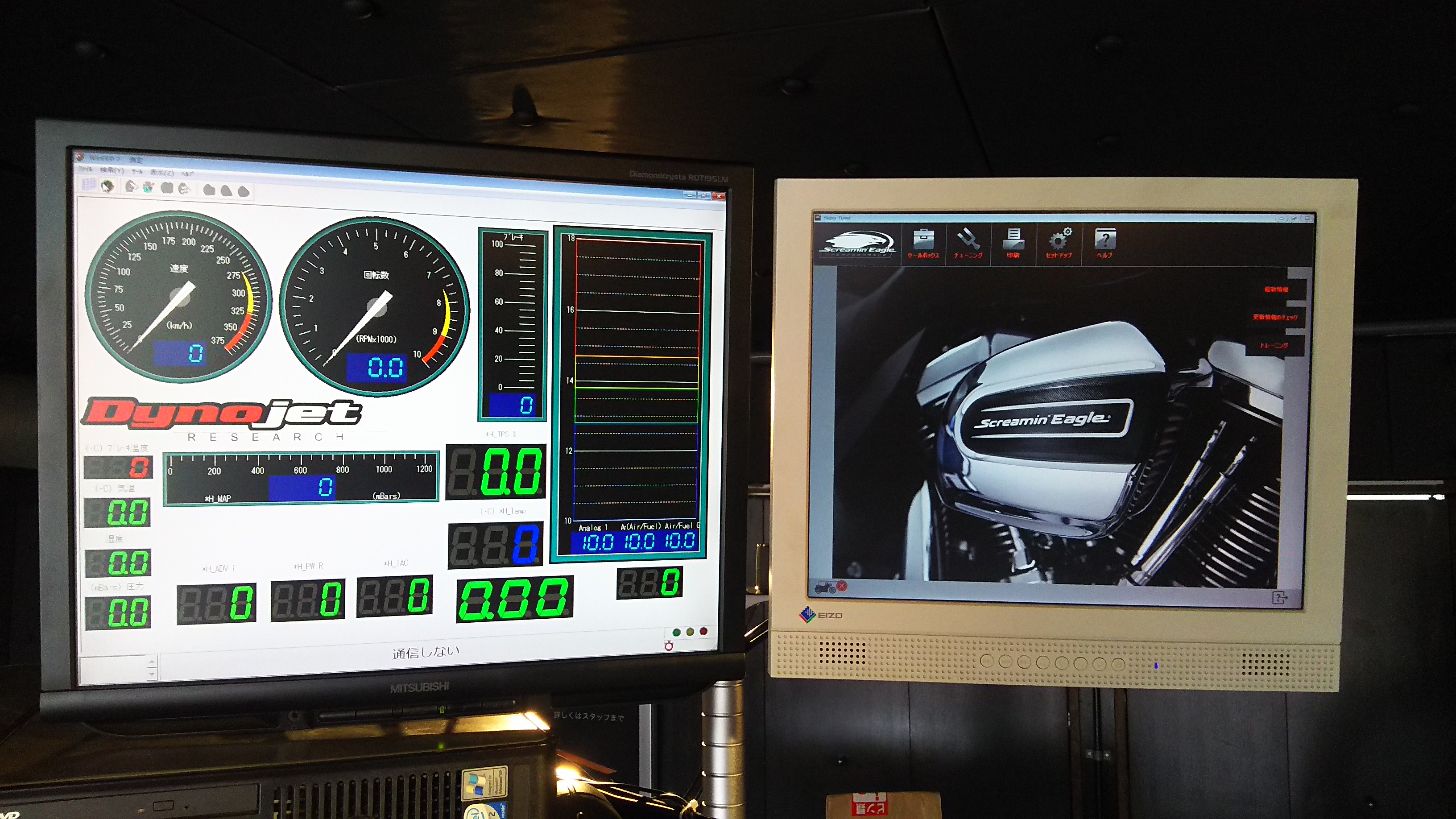1456x819 pixels.
Task: Open the ツールボックス toolbox icon in Super Tuner
Action: pos(923,244)
